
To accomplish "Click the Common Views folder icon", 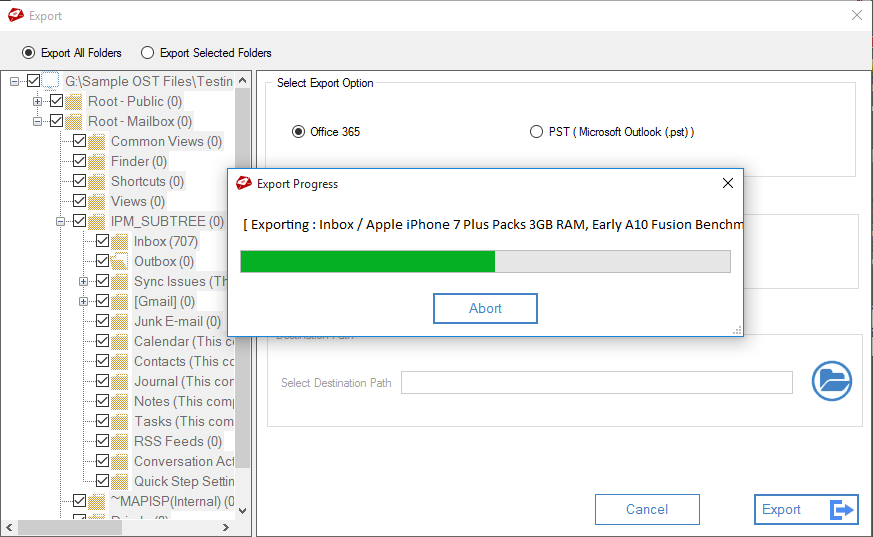I will [x=96, y=141].
